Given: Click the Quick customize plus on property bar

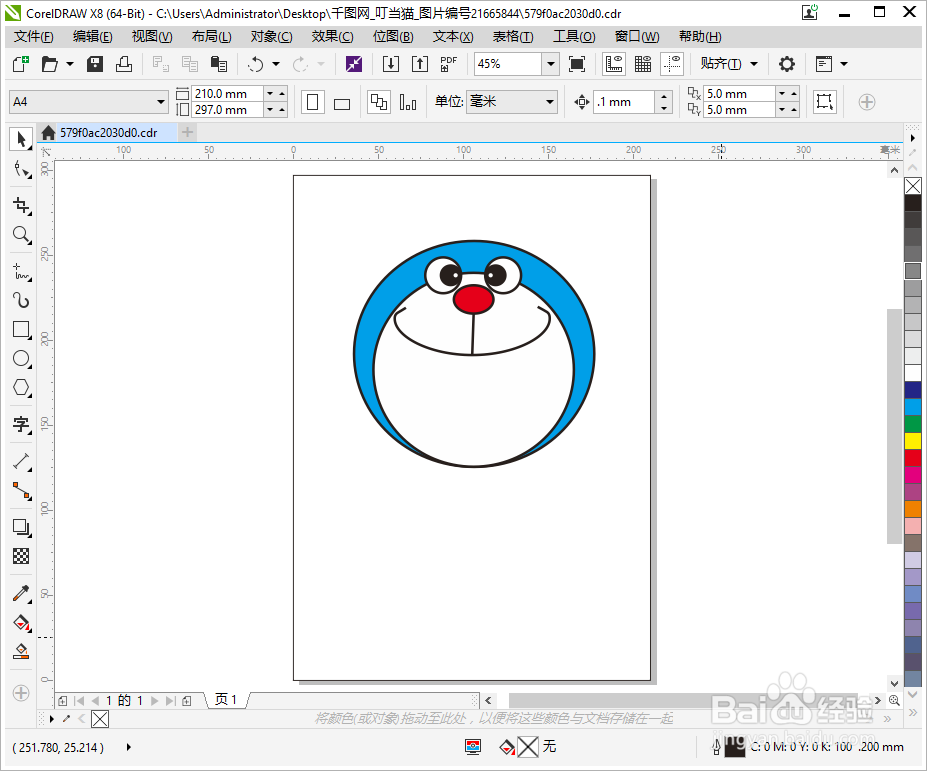Looking at the screenshot, I should click(x=867, y=102).
